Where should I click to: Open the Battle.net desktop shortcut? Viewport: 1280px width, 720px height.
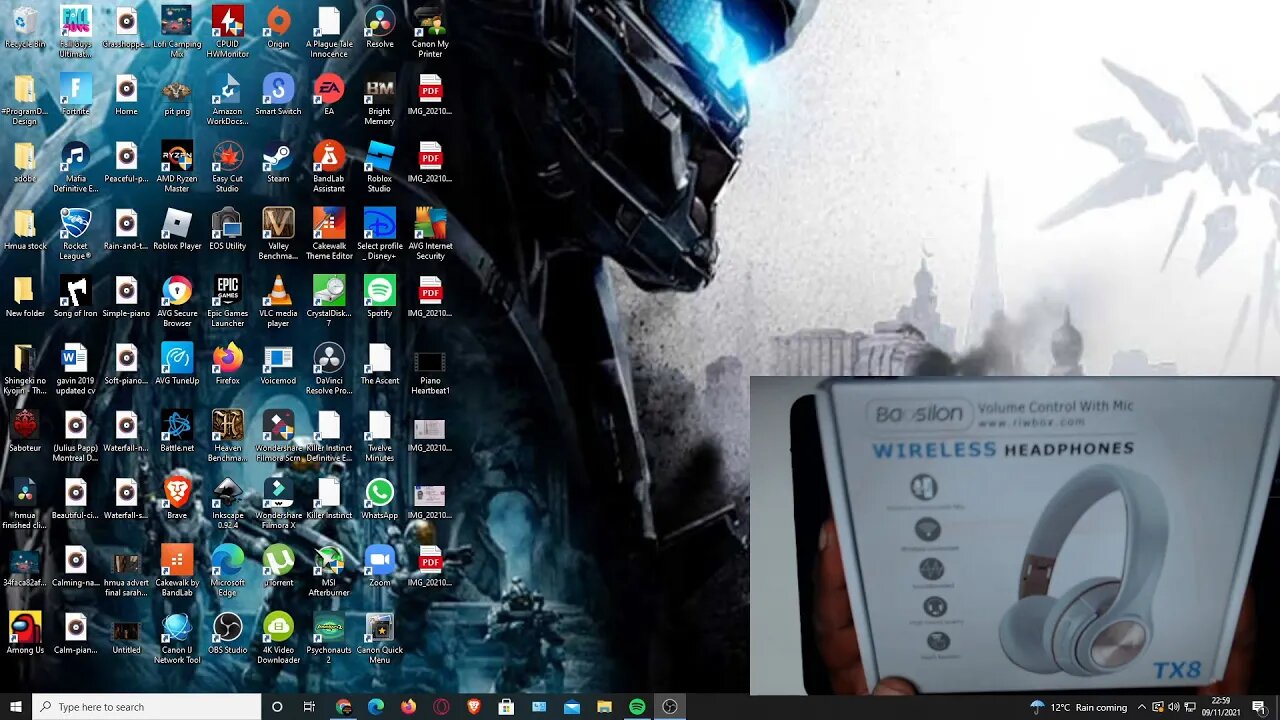177,431
